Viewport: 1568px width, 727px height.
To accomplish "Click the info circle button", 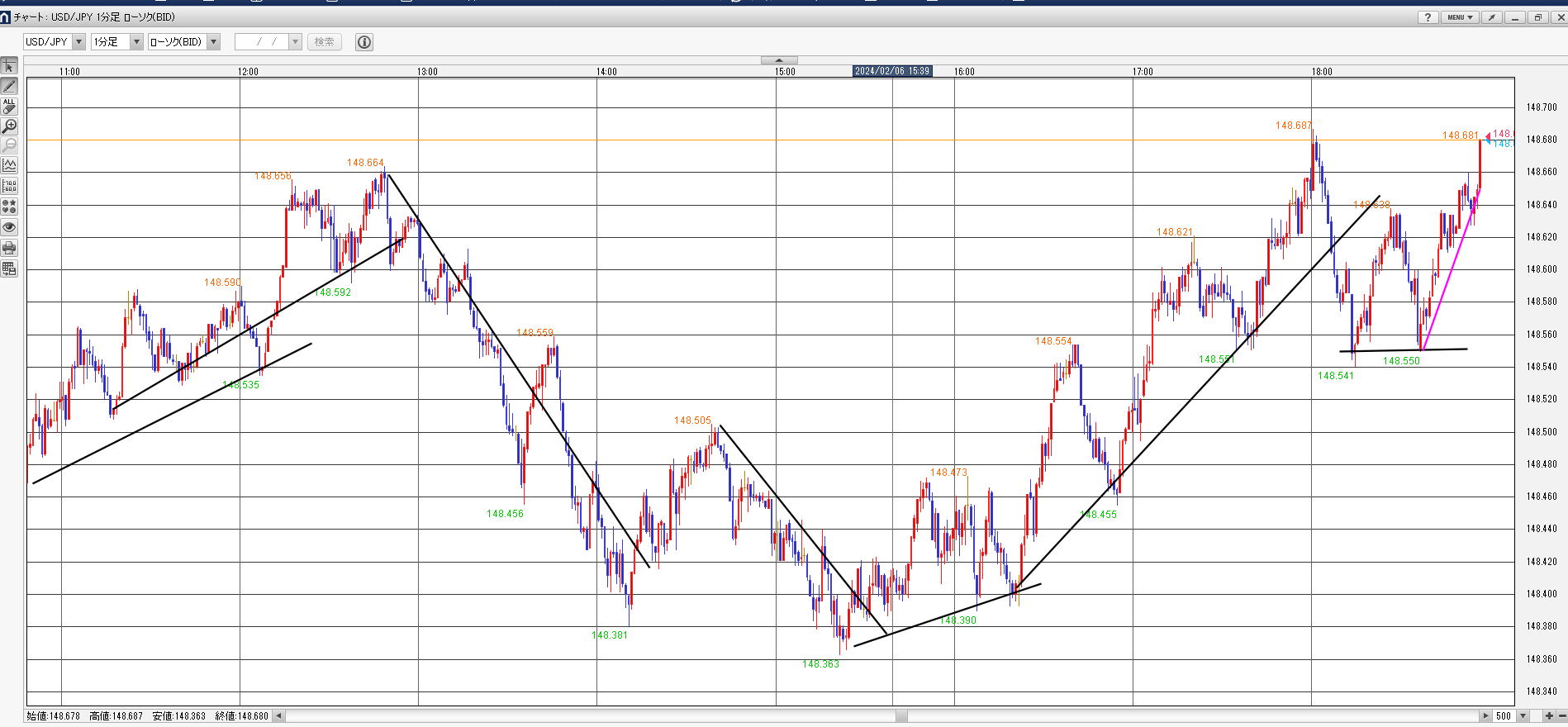I will tap(364, 42).
